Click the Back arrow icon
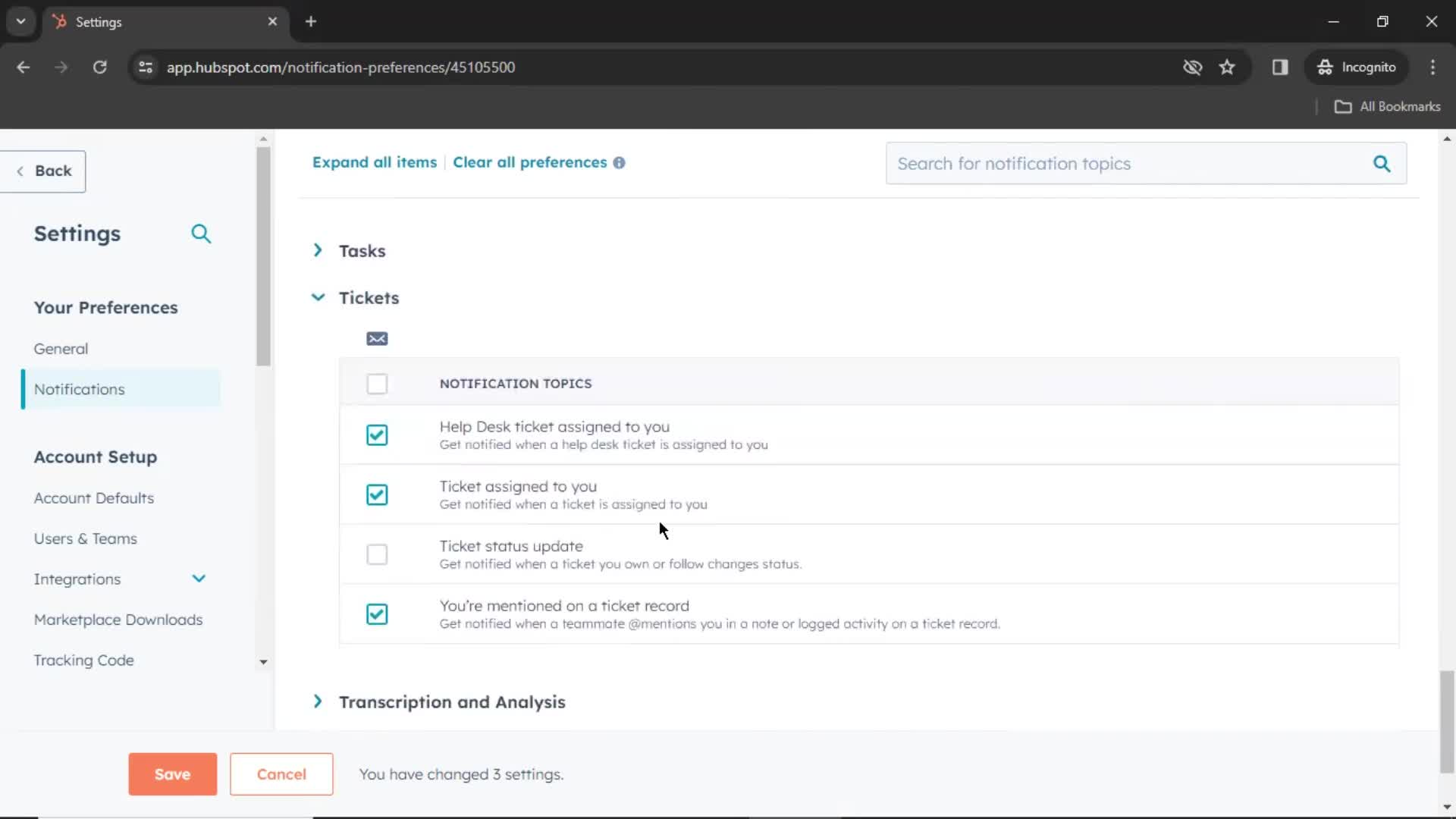 pyautogui.click(x=21, y=171)
